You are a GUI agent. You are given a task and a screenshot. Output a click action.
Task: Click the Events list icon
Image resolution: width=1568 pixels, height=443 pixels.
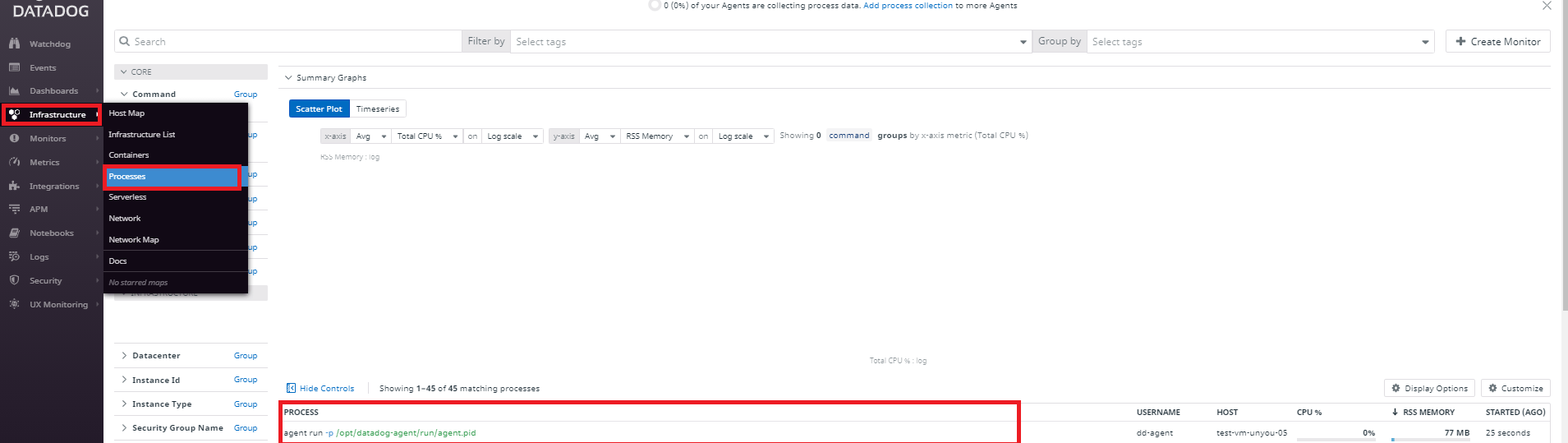pos(14,67)
